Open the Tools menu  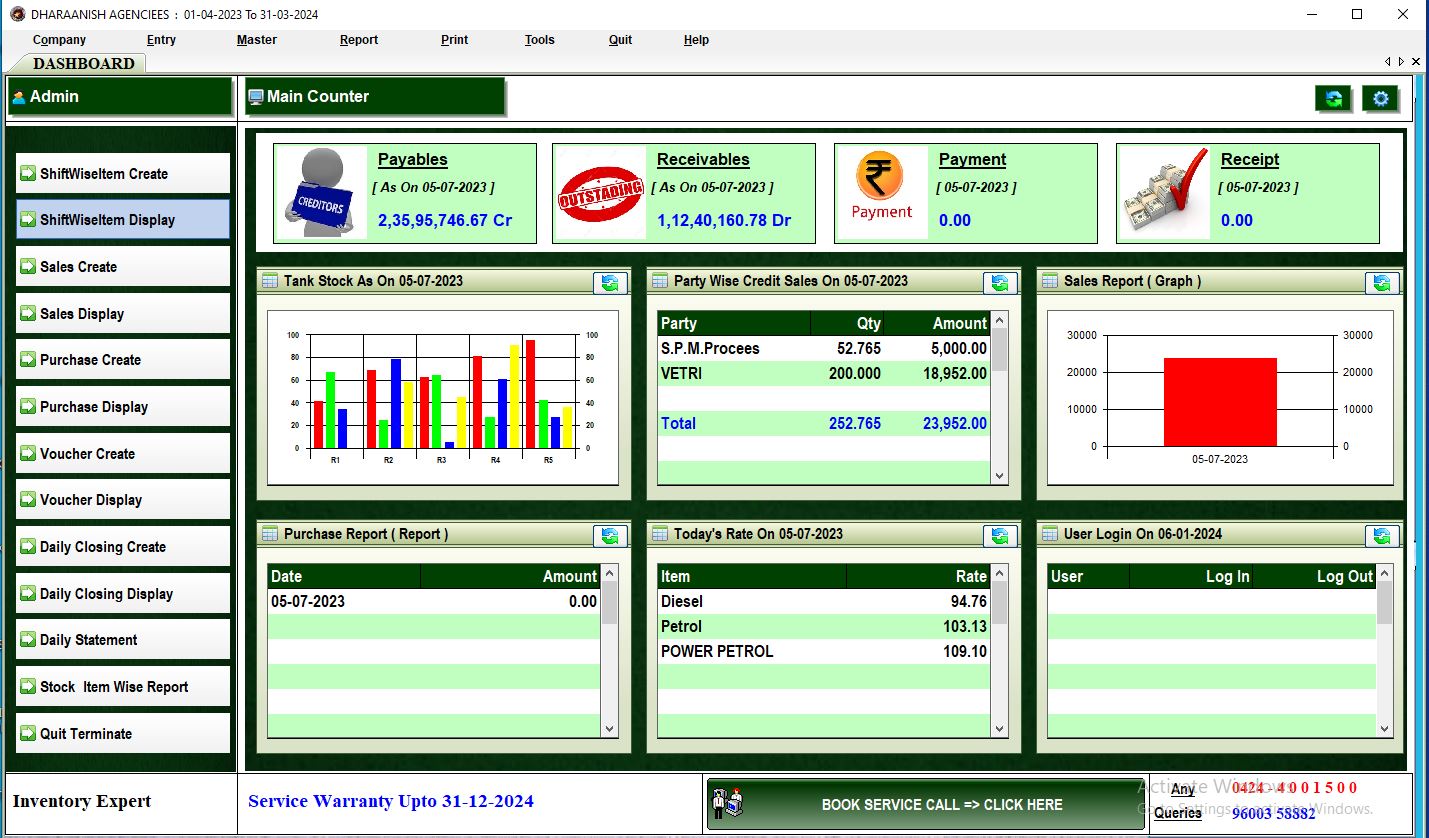click(x=539, y=40)
